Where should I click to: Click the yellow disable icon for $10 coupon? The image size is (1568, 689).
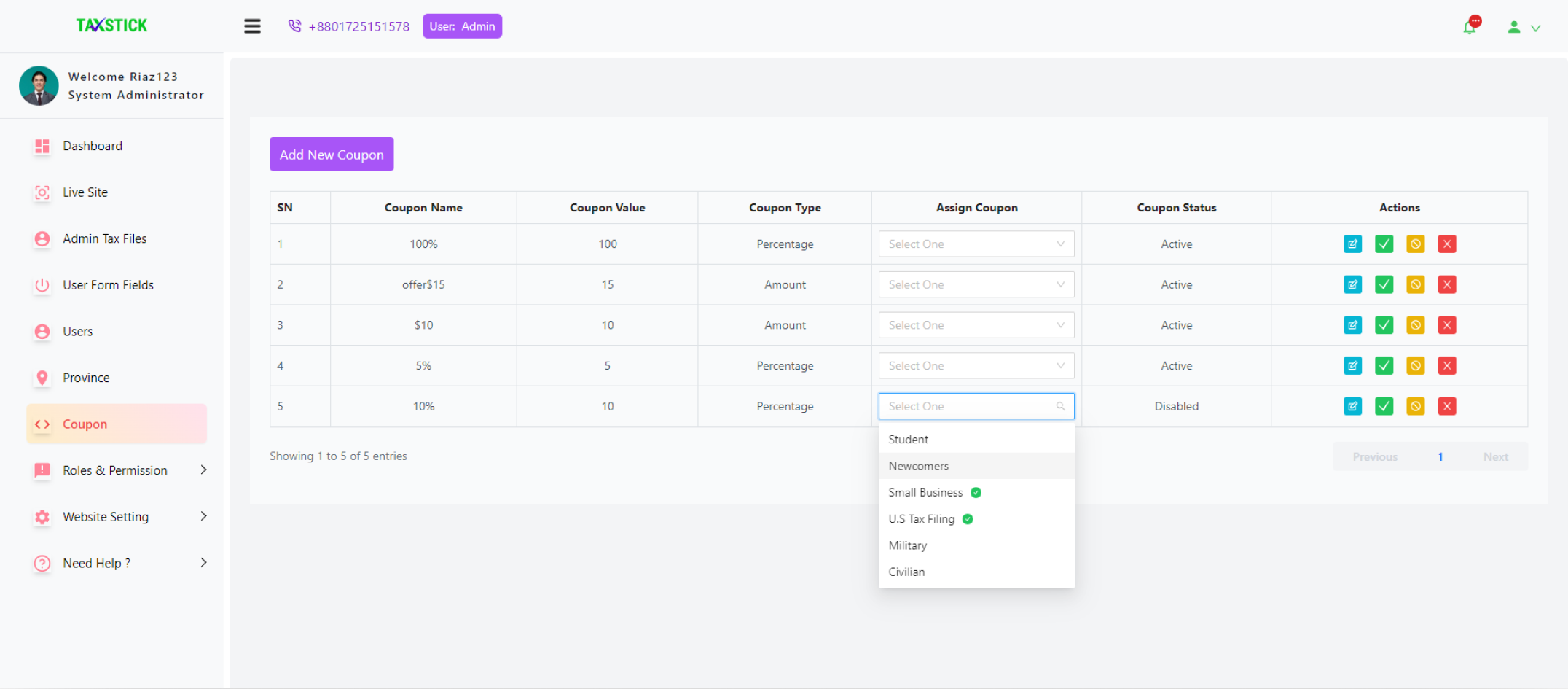coord(1415,325)
